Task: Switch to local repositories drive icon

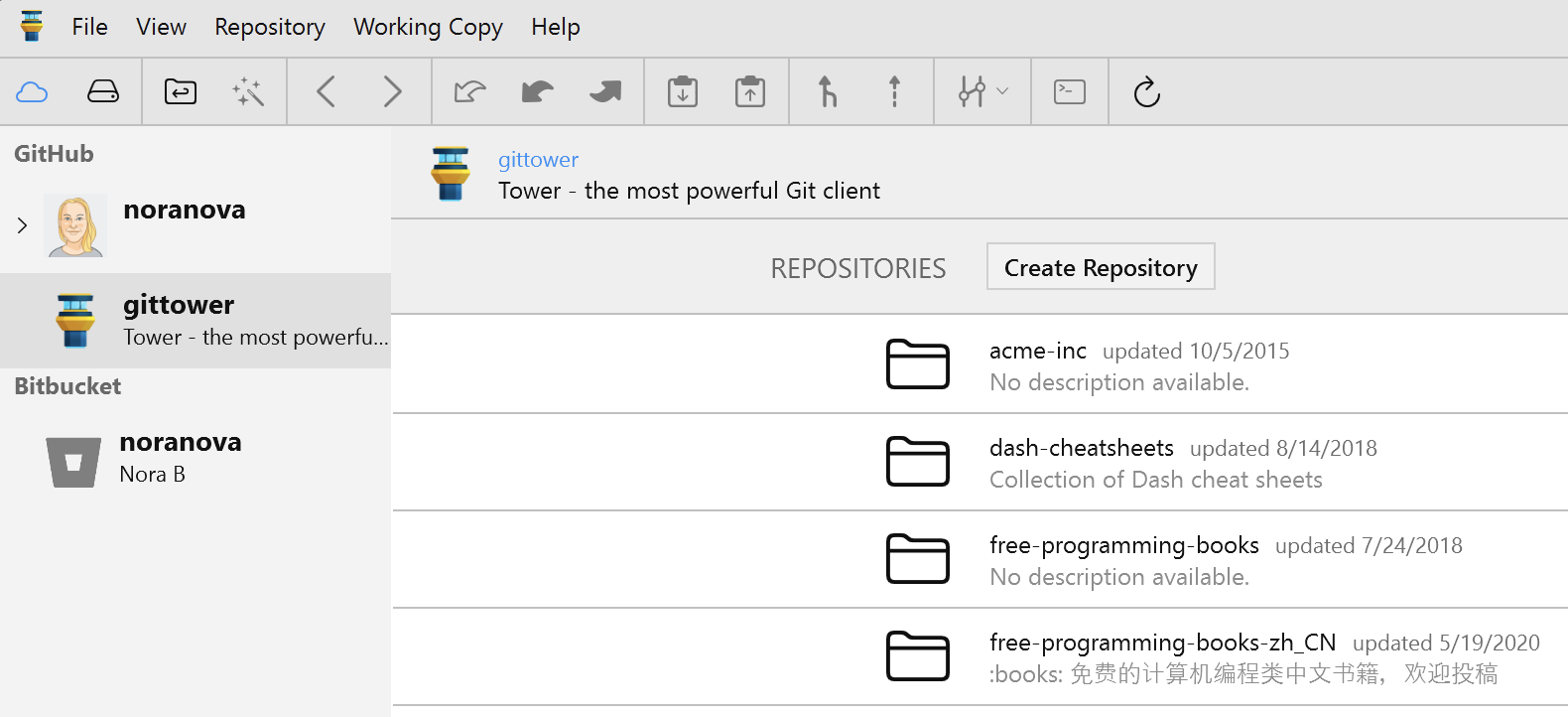Action: click(x=103, y=92)
